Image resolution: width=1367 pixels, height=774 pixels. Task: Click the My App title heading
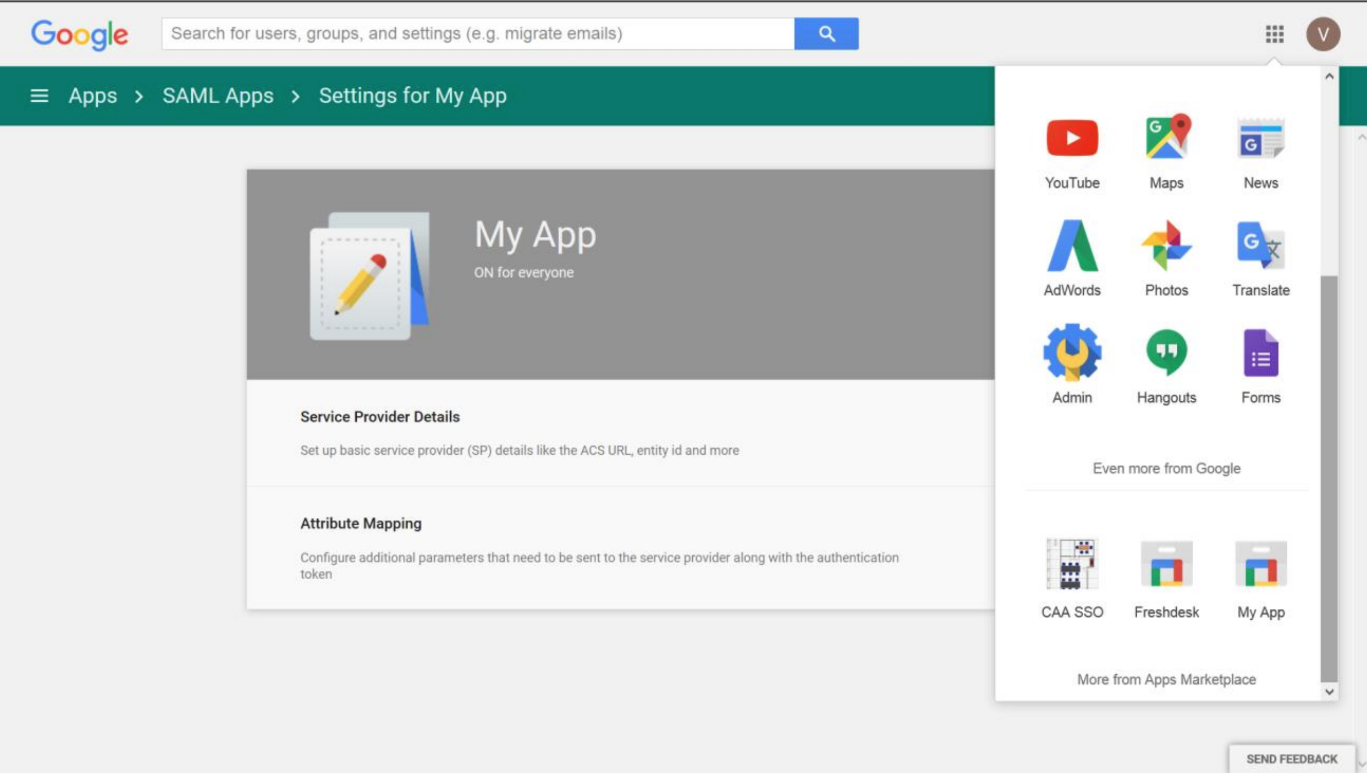point(535,235)
